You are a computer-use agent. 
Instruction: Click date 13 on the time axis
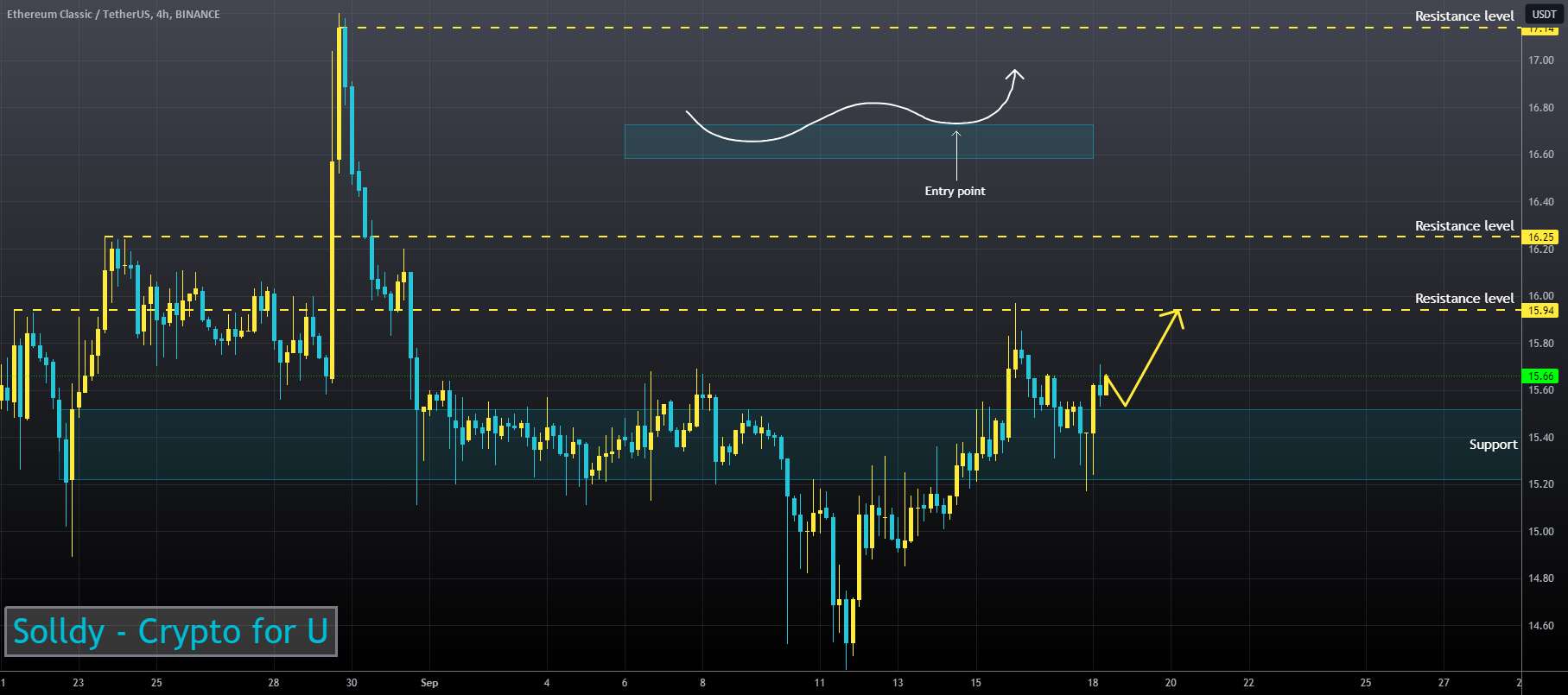click(898, 683)
